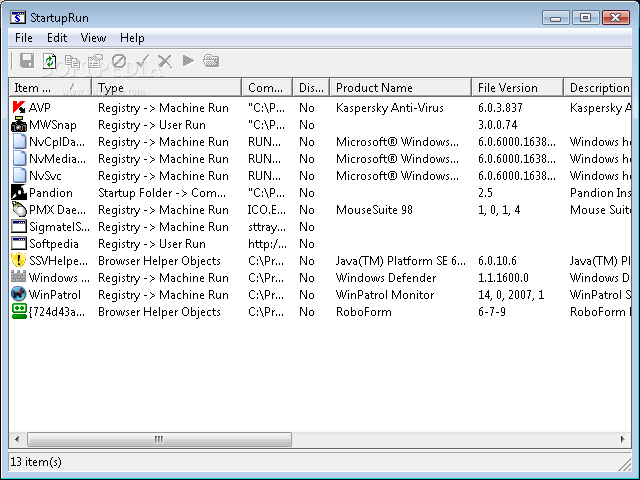Click the Refresh toolbar icon
The height and width of the screenshot is (480, 640).
coord(50,61)
